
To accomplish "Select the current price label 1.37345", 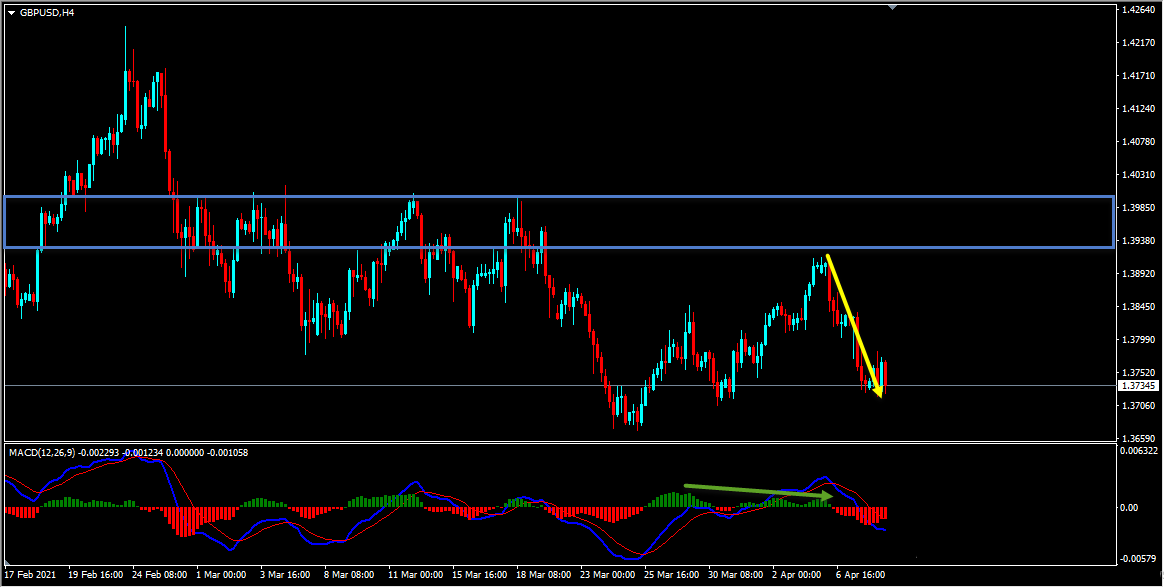I will [1138, 386].
